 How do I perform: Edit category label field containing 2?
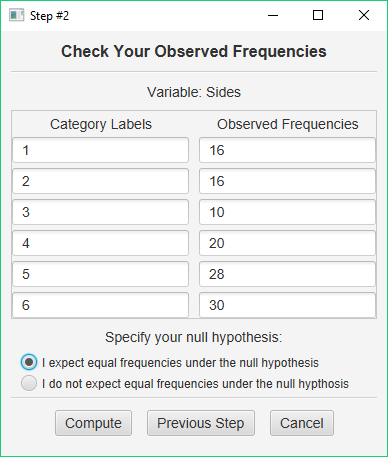[x=101, y=181]
